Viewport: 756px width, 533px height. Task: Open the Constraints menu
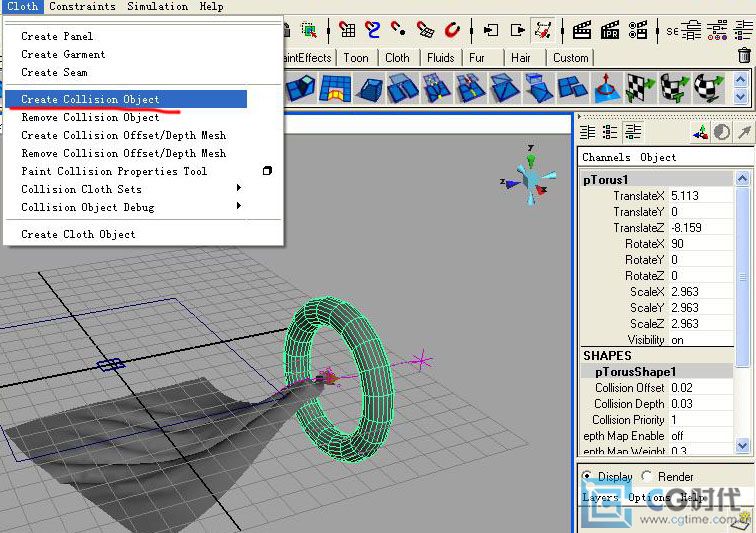[x=82, y=6]
